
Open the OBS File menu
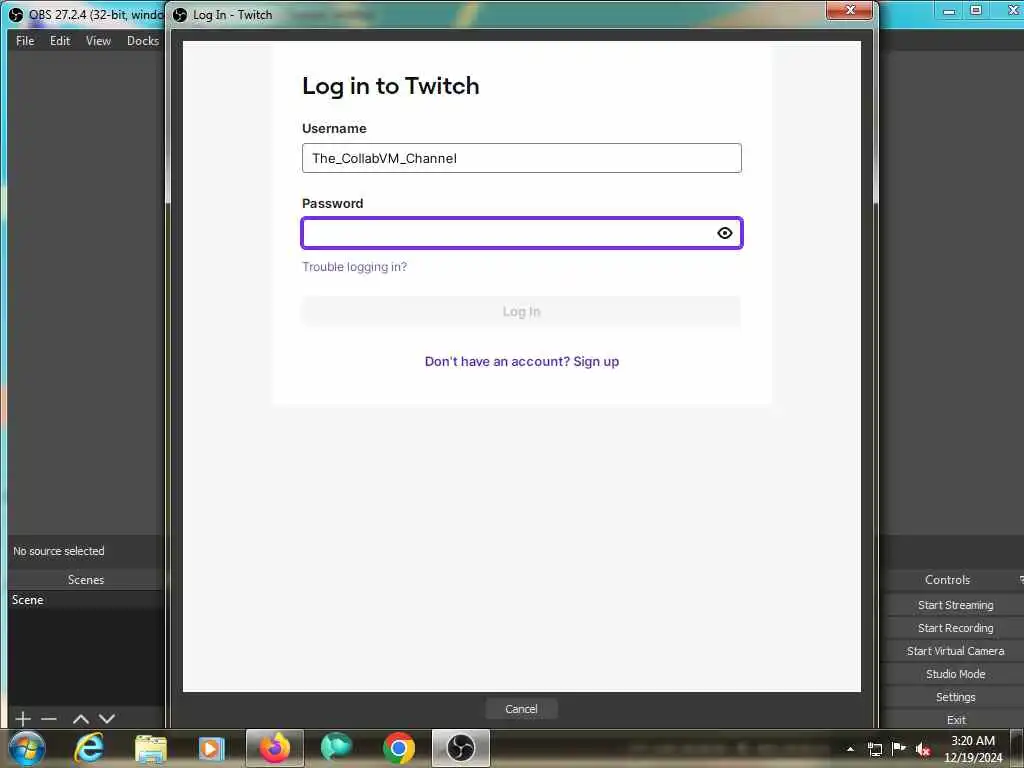click(x=25, y=40)
